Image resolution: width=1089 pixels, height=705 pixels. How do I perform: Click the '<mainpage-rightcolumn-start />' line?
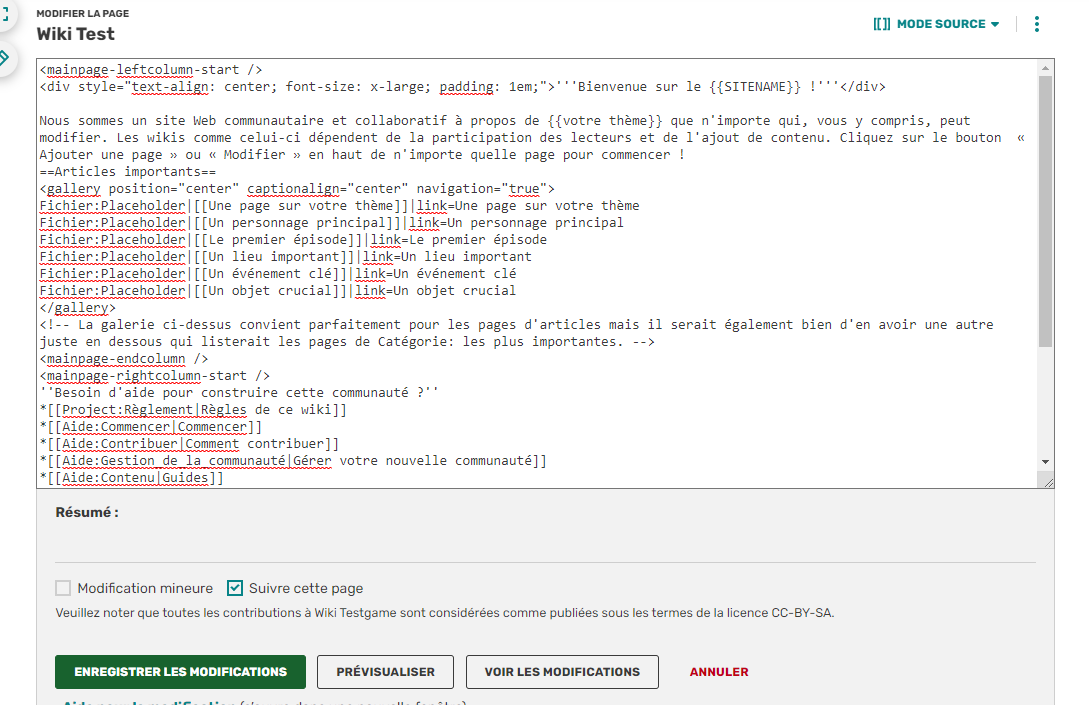[x=155, y=376]
